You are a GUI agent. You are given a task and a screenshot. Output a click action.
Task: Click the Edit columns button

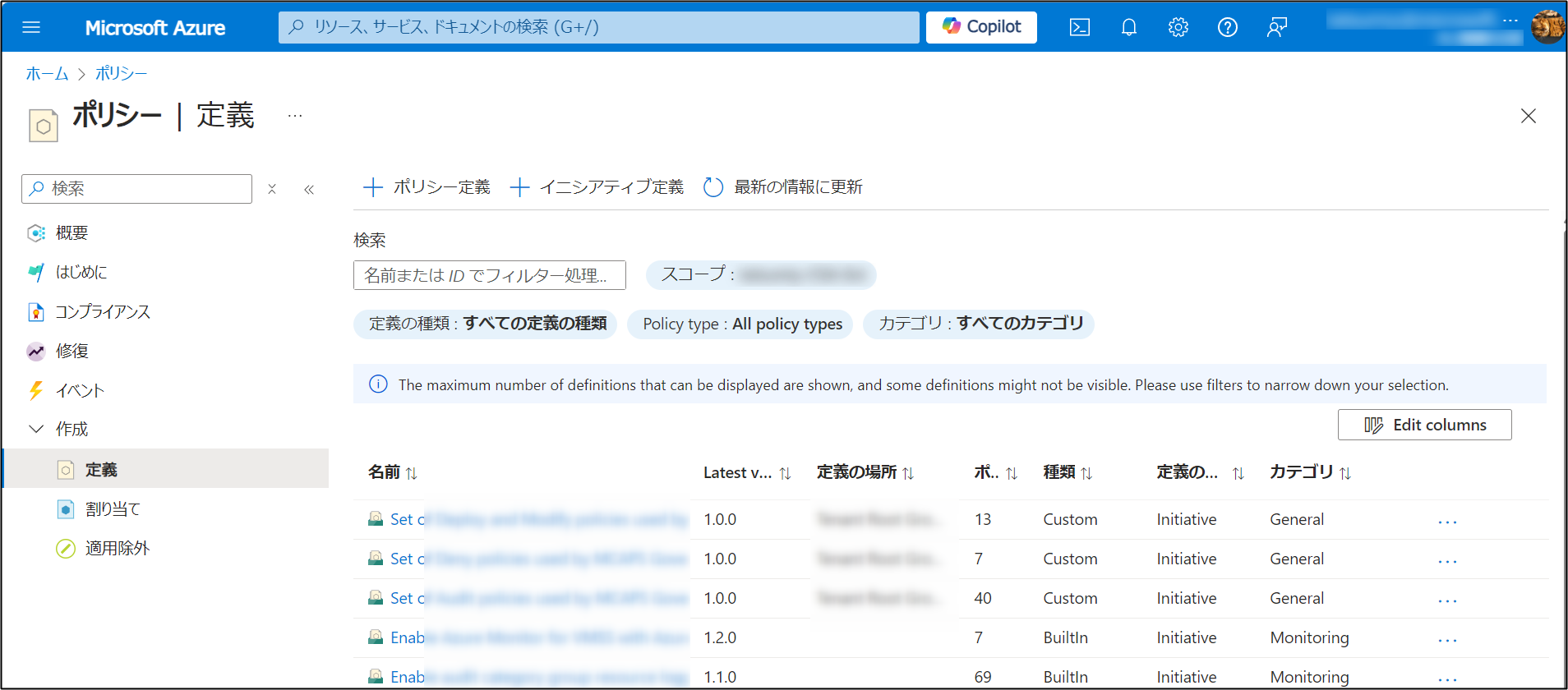point(1425,425)
